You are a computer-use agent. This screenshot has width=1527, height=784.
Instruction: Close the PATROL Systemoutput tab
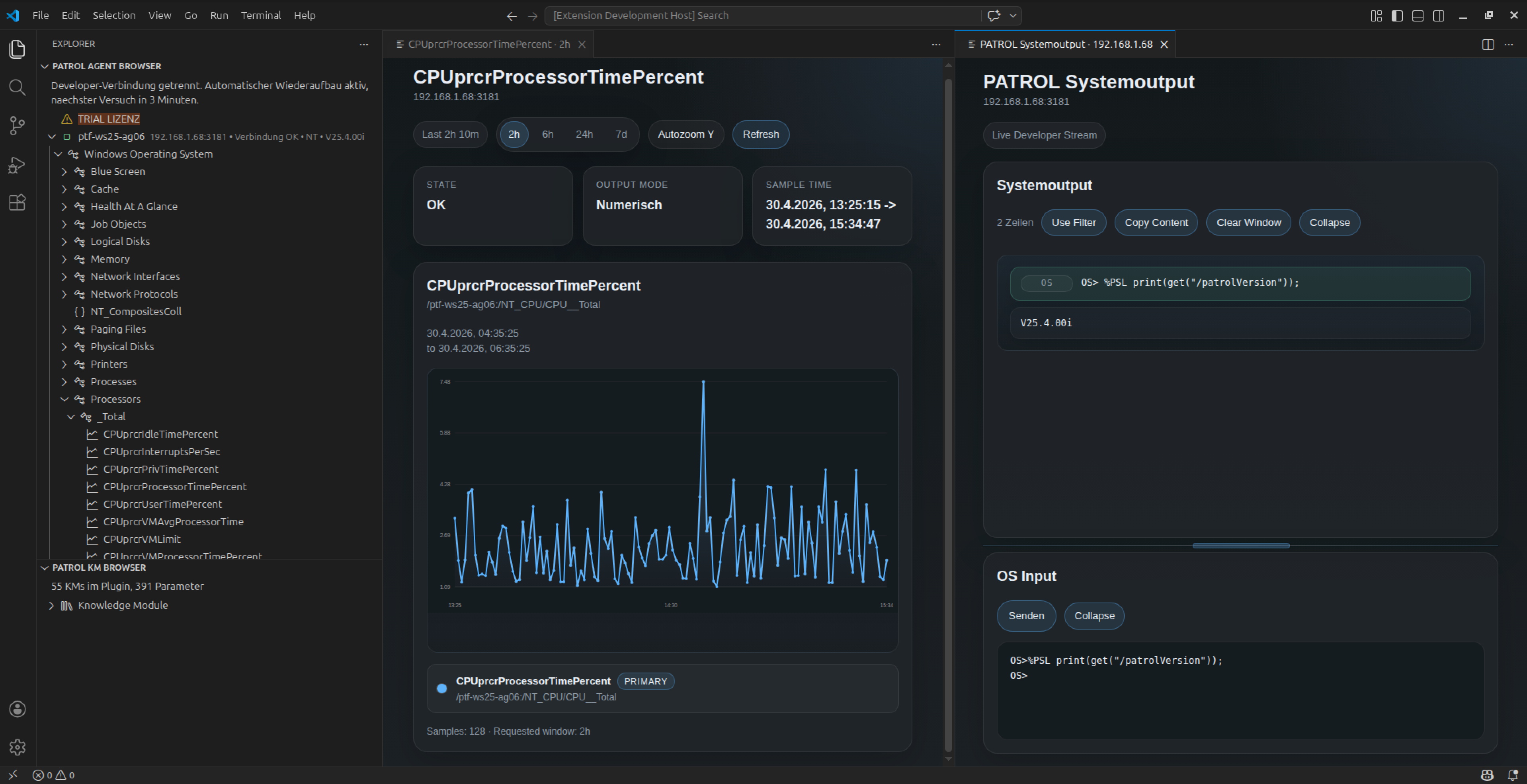(x=1164, y=45)
